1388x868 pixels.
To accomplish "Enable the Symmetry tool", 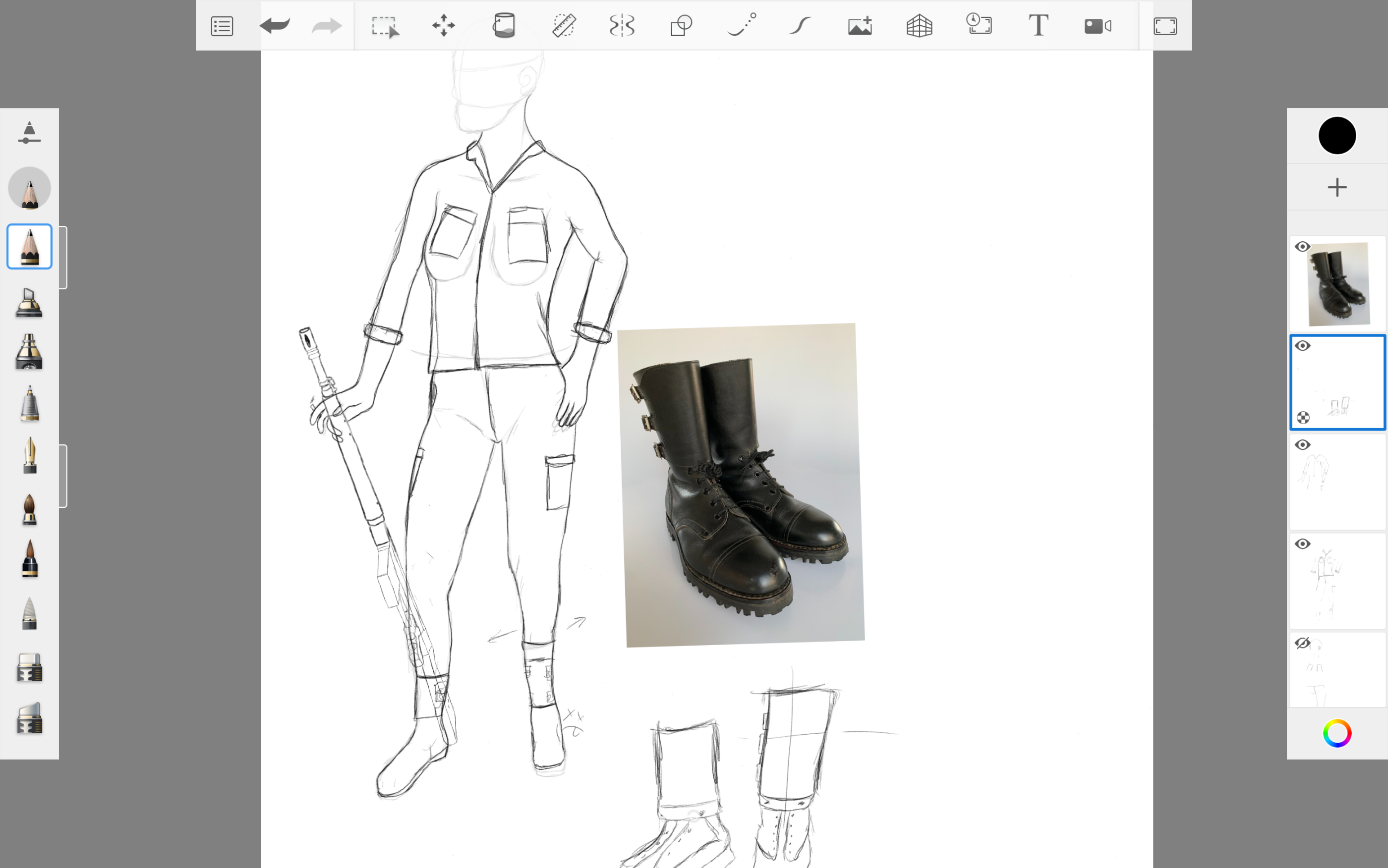I will click(622, 26).
